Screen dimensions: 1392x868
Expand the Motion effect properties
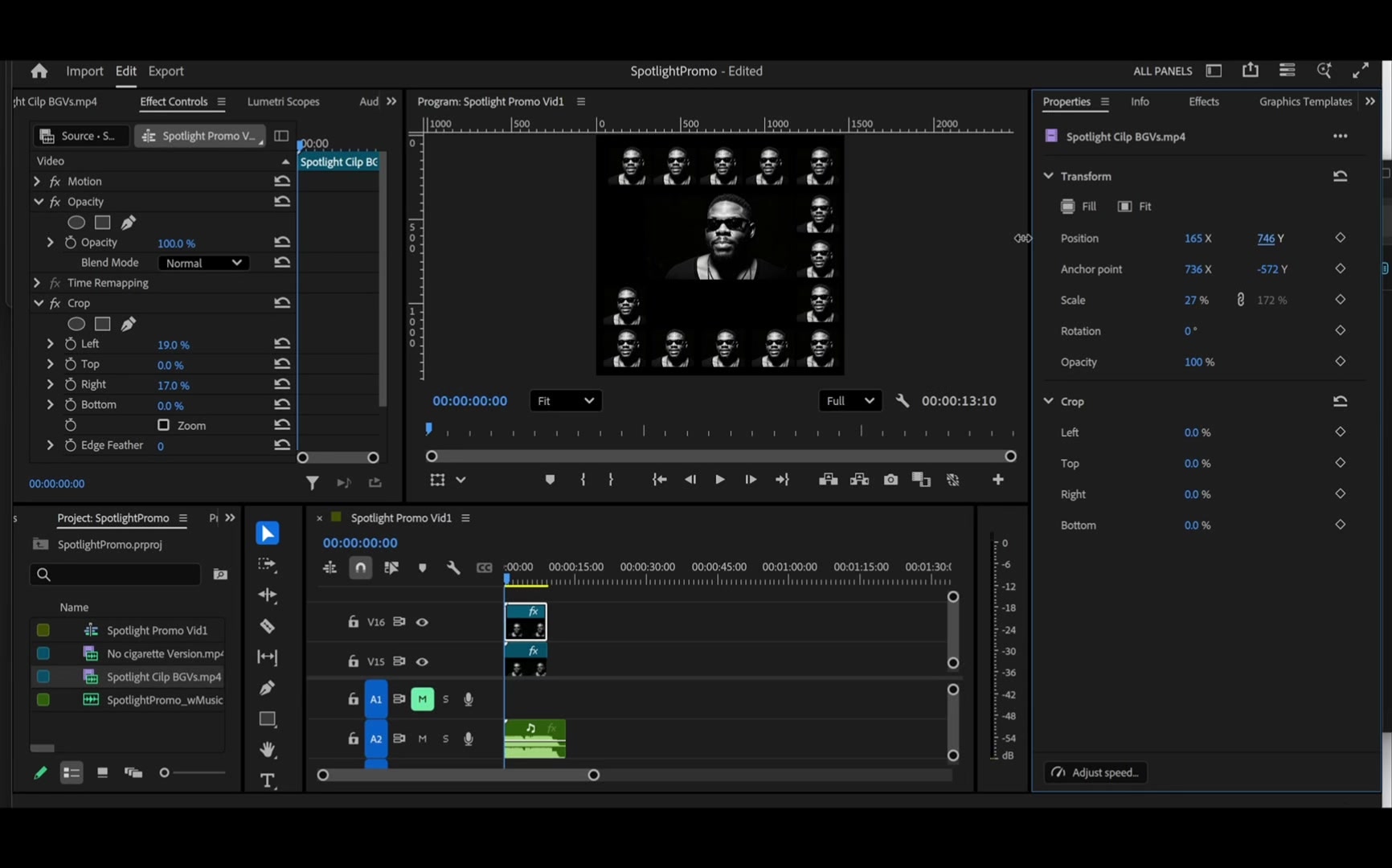[37, 182]
